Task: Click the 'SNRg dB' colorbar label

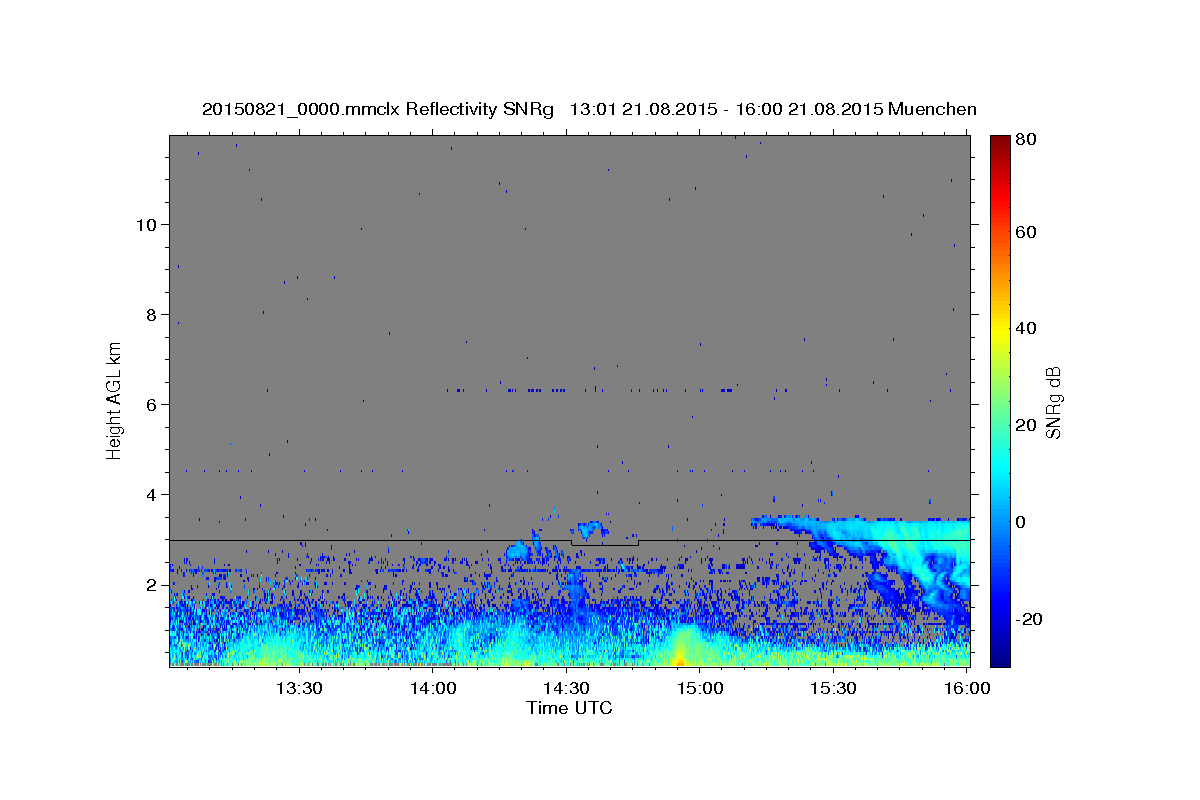Action: [1053, 402]
